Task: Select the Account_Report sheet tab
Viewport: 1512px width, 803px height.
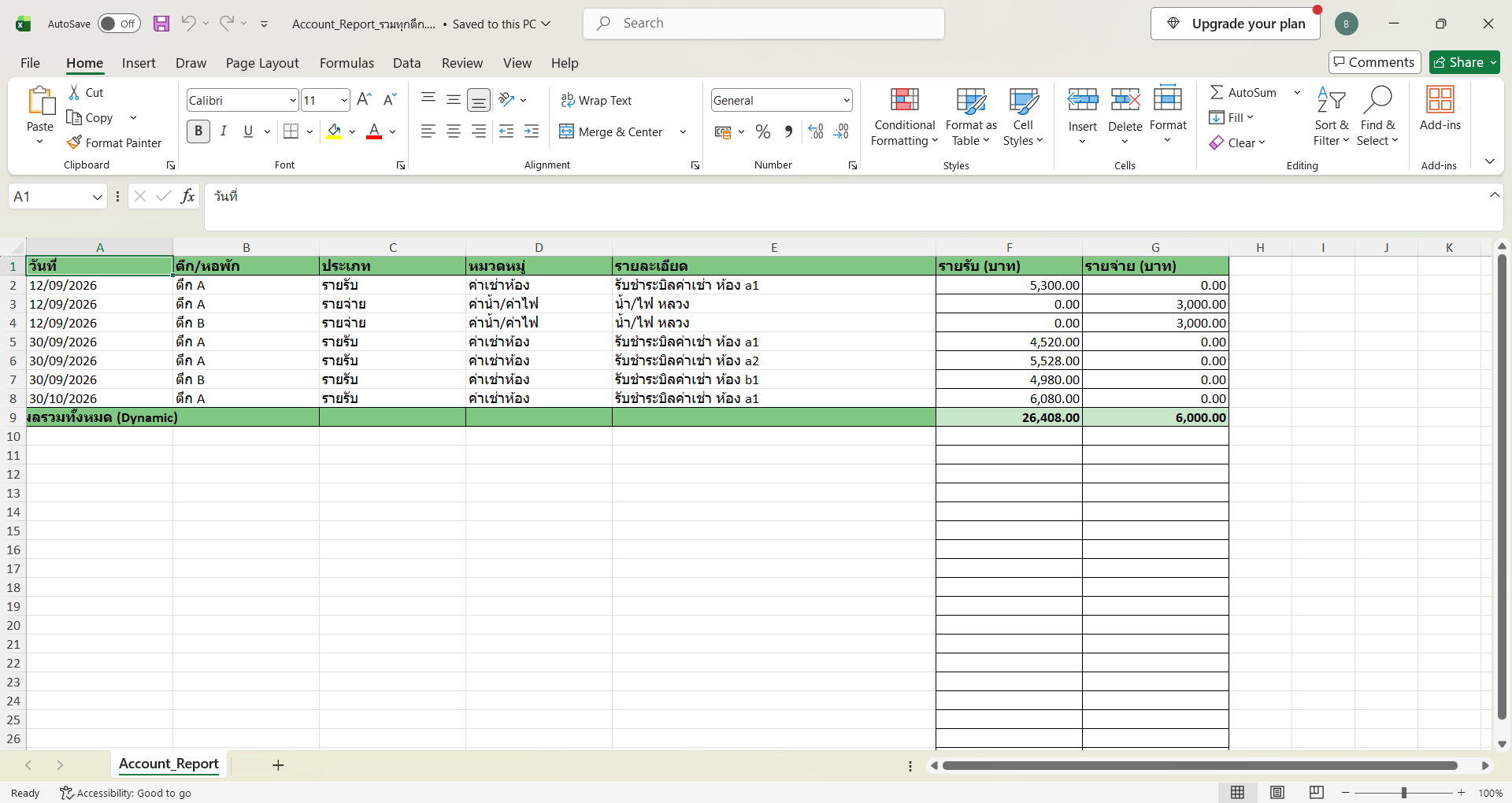Action: 169,764
